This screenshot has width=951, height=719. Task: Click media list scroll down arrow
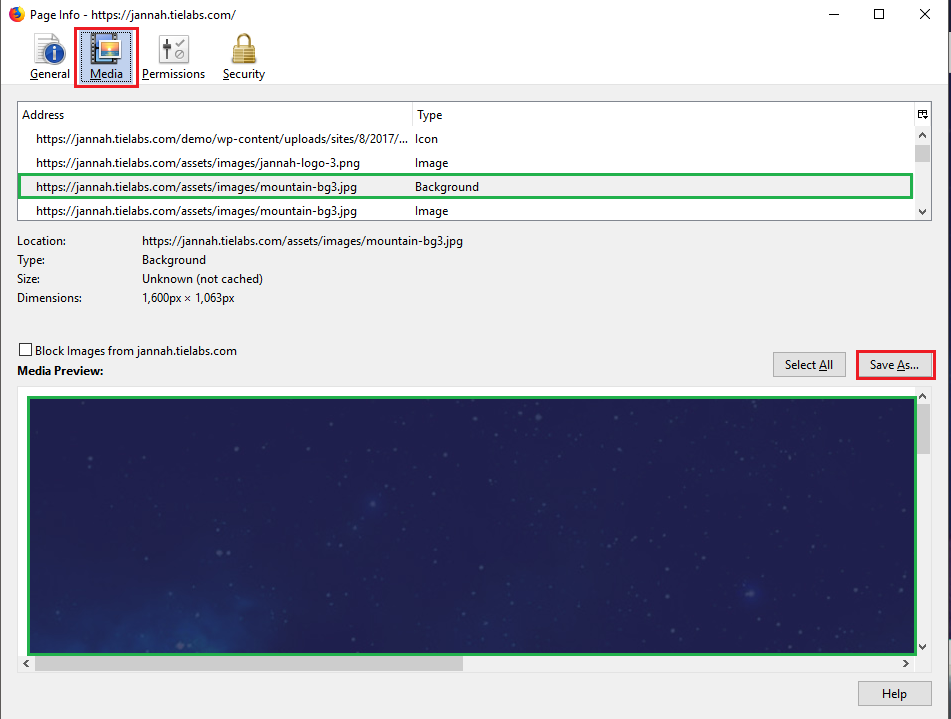coord(922,212)
